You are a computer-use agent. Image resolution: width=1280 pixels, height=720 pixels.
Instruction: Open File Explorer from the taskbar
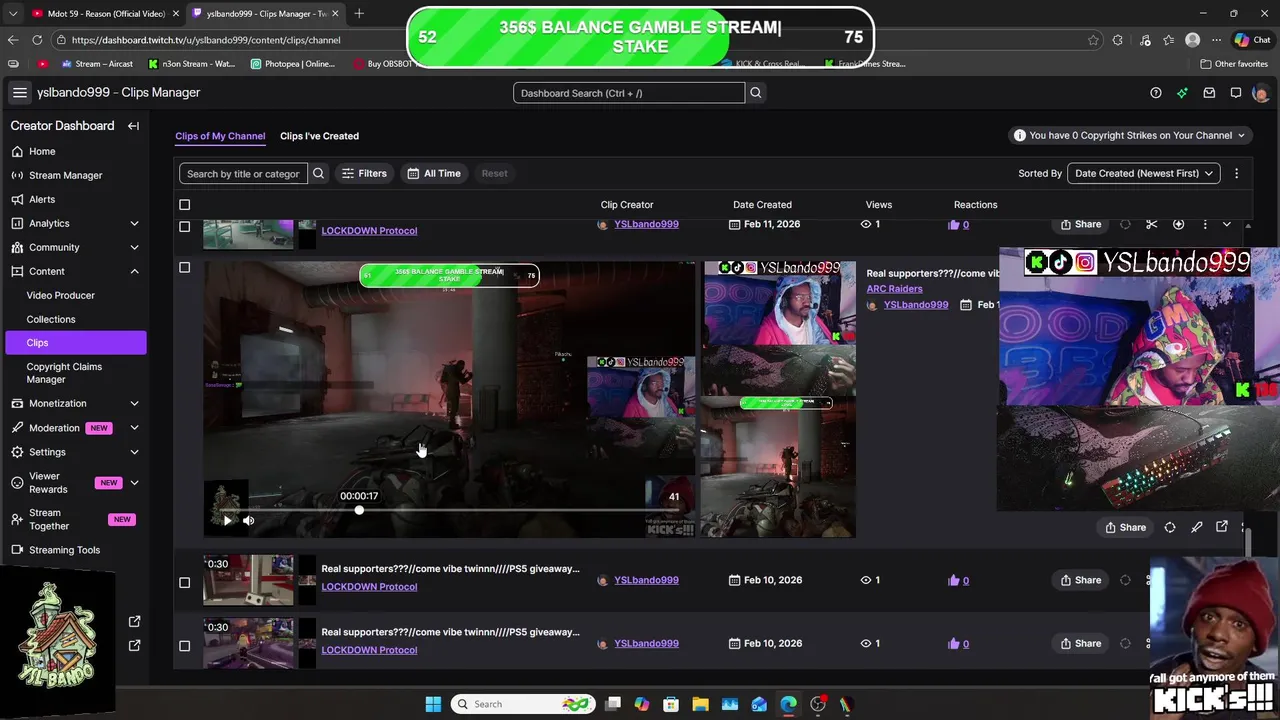pos(700,704)
